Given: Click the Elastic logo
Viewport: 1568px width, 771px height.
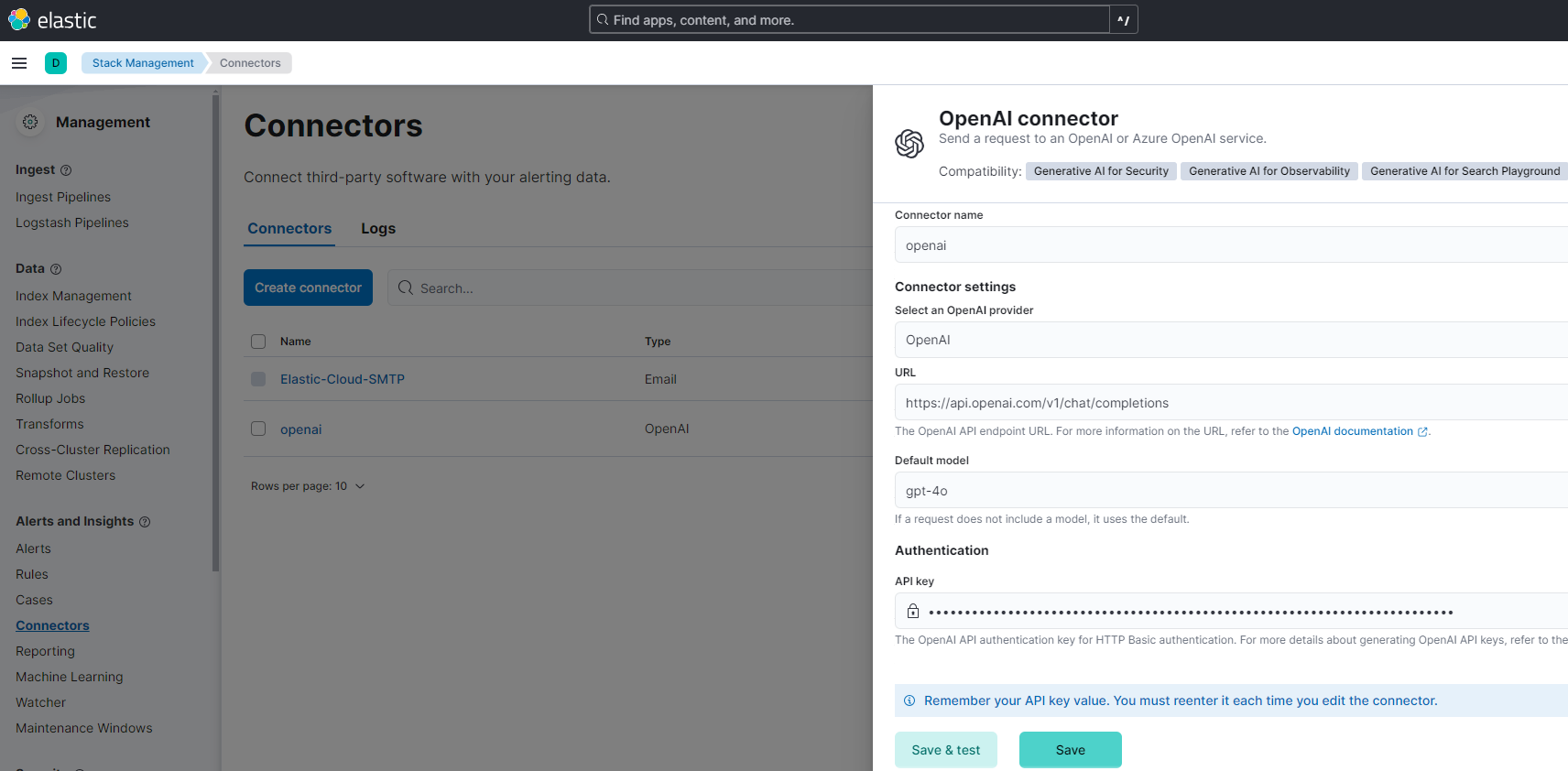Looking at the screenshot, I should pyautogui.click(x=52, y=20).
